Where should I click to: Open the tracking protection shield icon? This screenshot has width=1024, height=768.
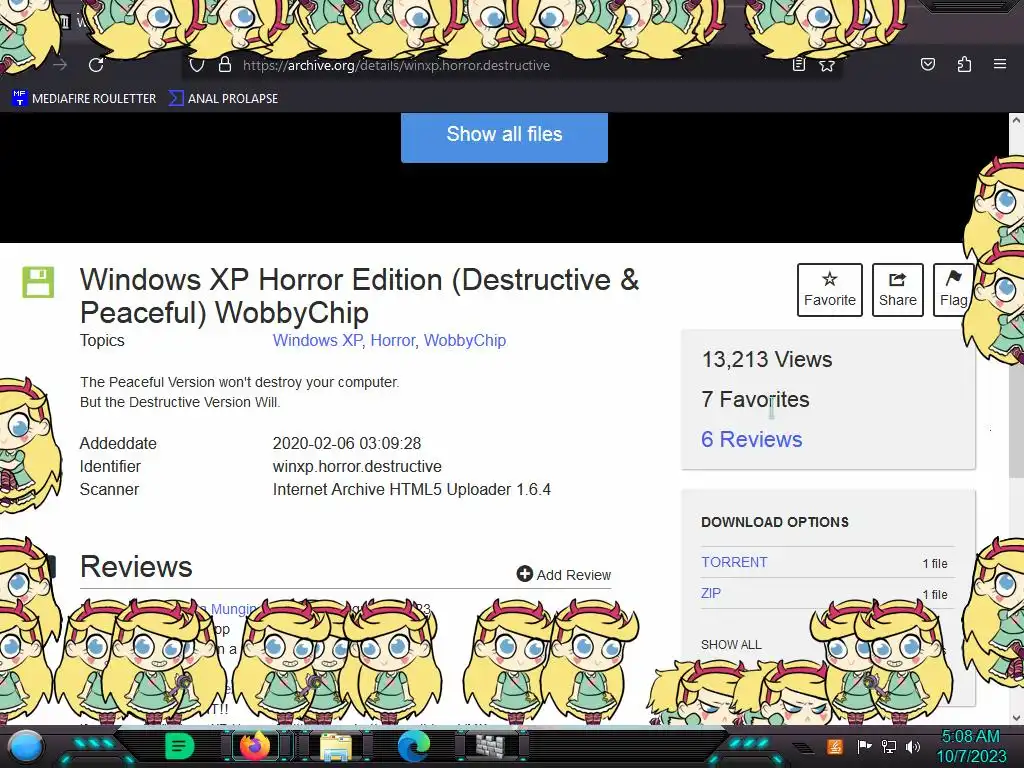coord(197,65)
